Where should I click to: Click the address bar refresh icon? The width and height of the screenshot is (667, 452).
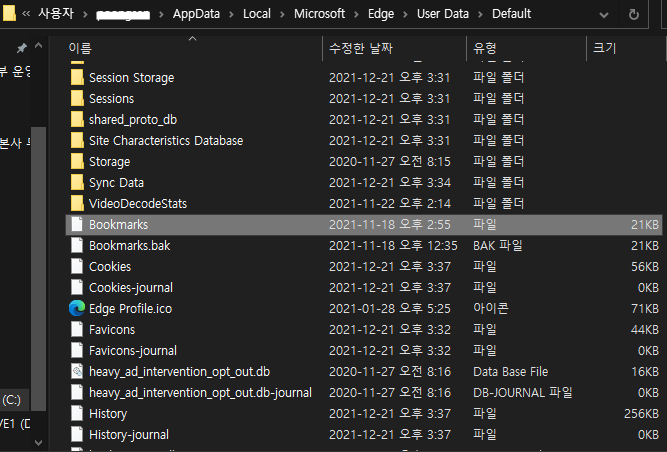634,14
